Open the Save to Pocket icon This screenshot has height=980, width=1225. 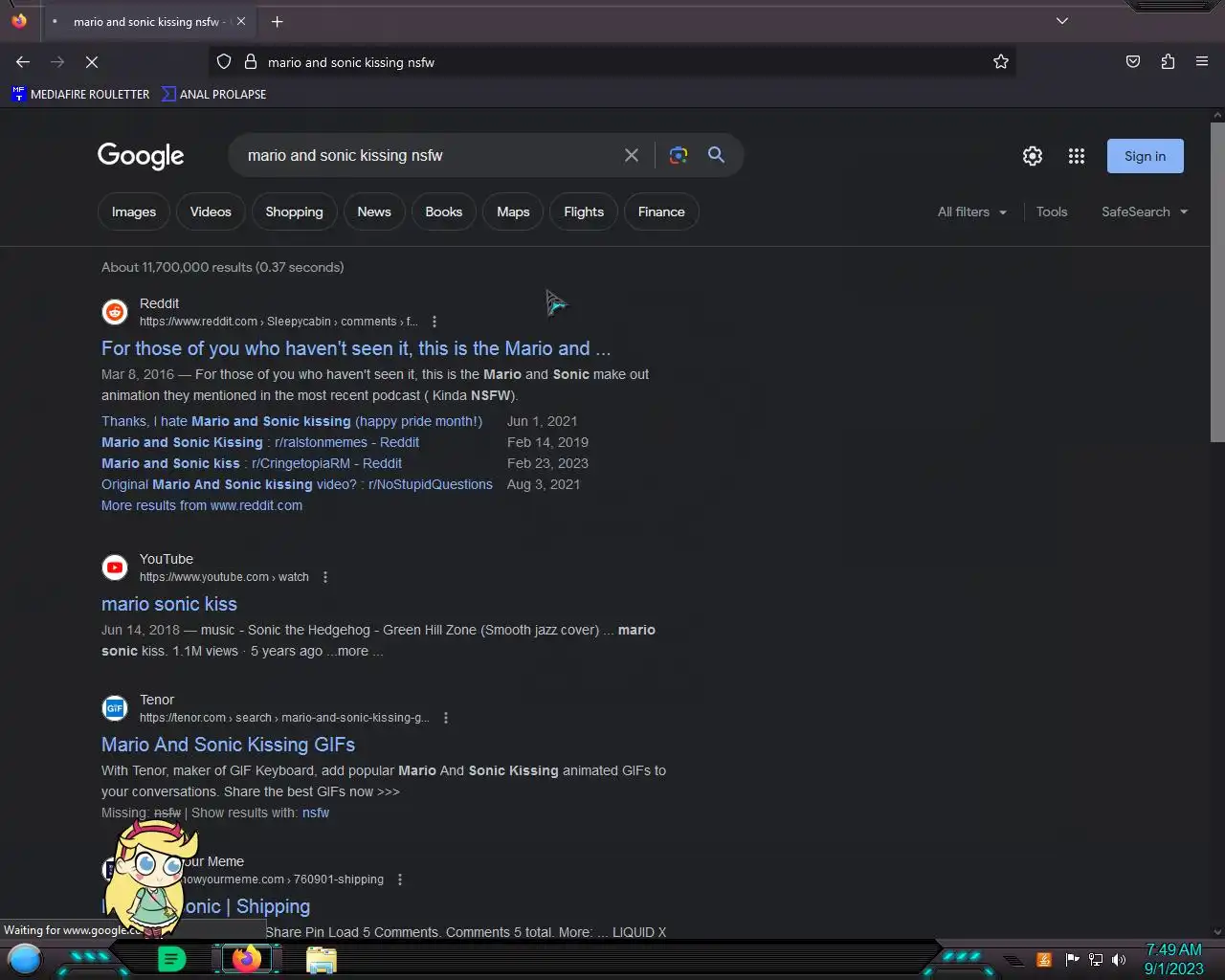click(1133, 61)
